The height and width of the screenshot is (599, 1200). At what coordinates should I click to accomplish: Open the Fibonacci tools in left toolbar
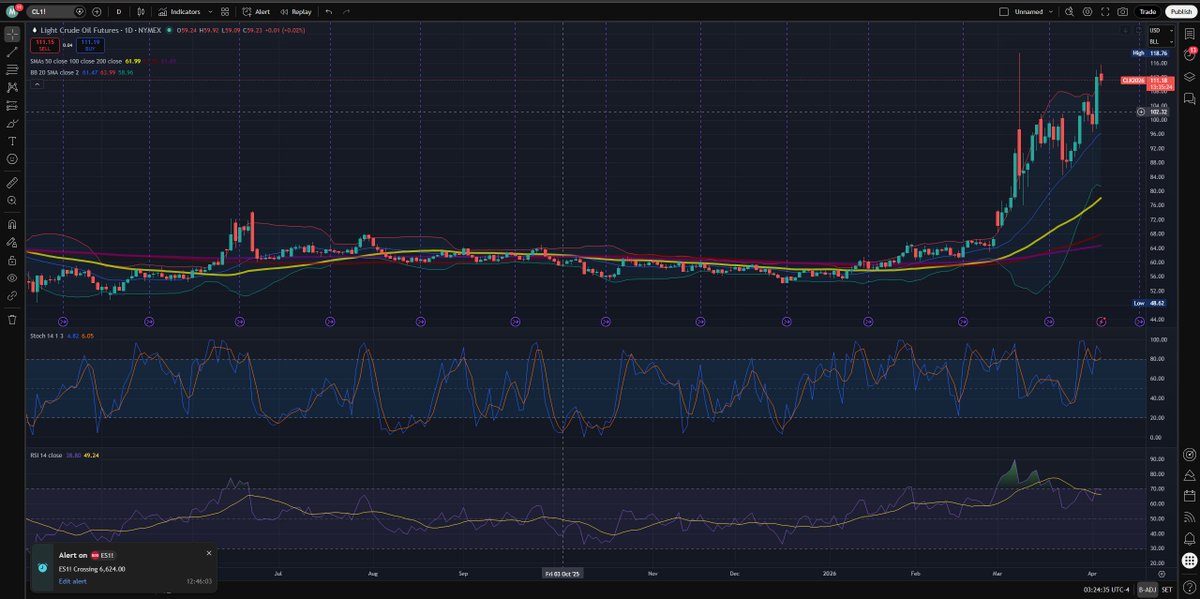tap(12, 70)
